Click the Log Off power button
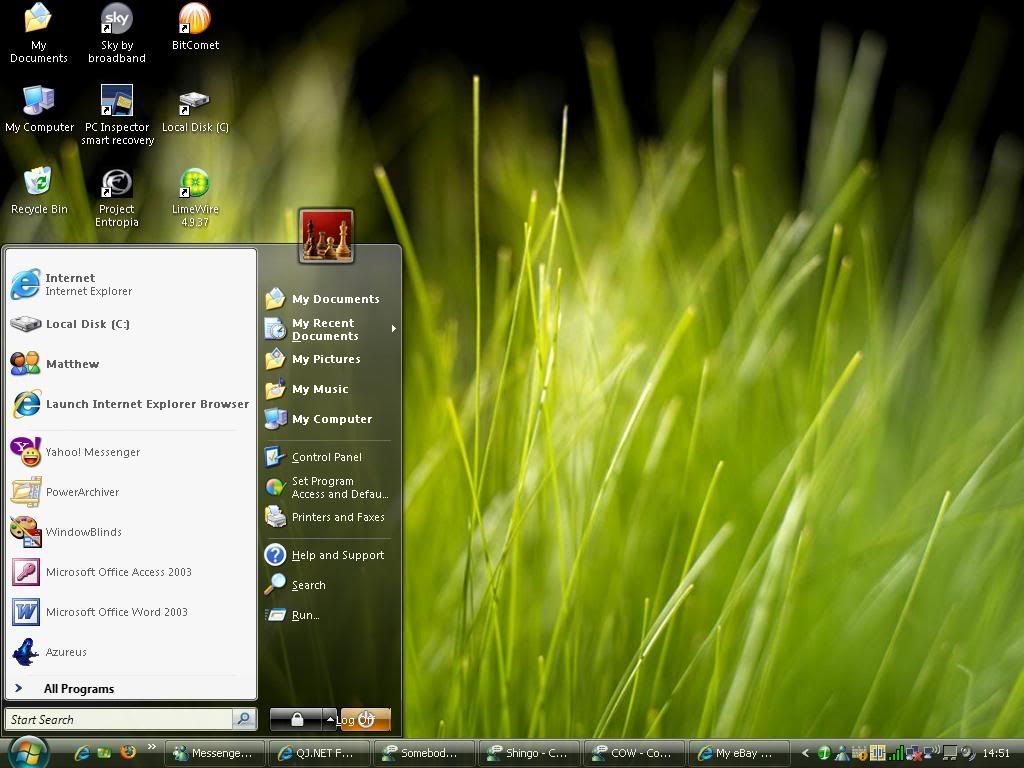 click(365, 720)
